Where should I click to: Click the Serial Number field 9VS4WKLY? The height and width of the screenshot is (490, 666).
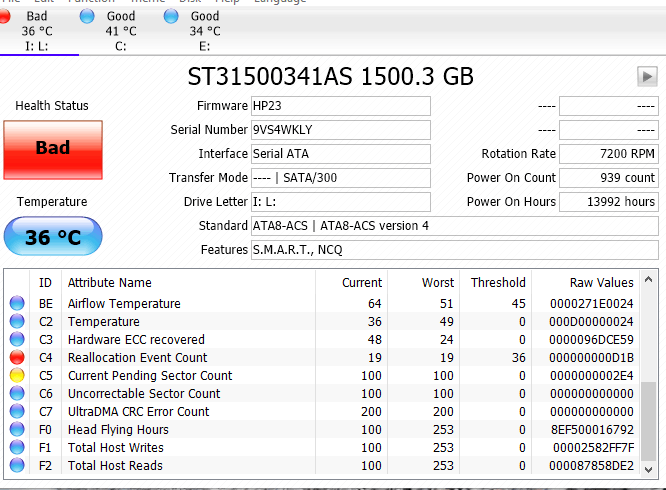341,130
